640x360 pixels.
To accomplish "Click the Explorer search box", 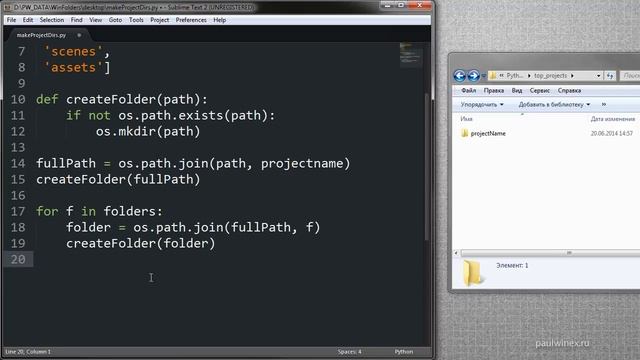I will point(630,76).
